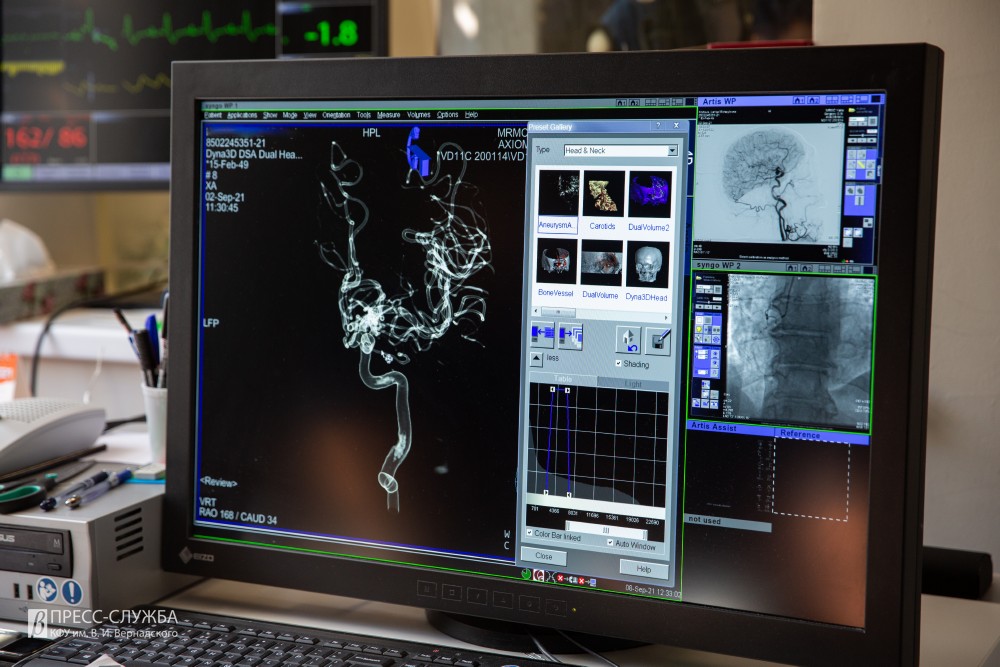Click the reset orientation cube icon
Image resolution: width=1000 pixels, height=667 pixels.
tap(627, 340)
